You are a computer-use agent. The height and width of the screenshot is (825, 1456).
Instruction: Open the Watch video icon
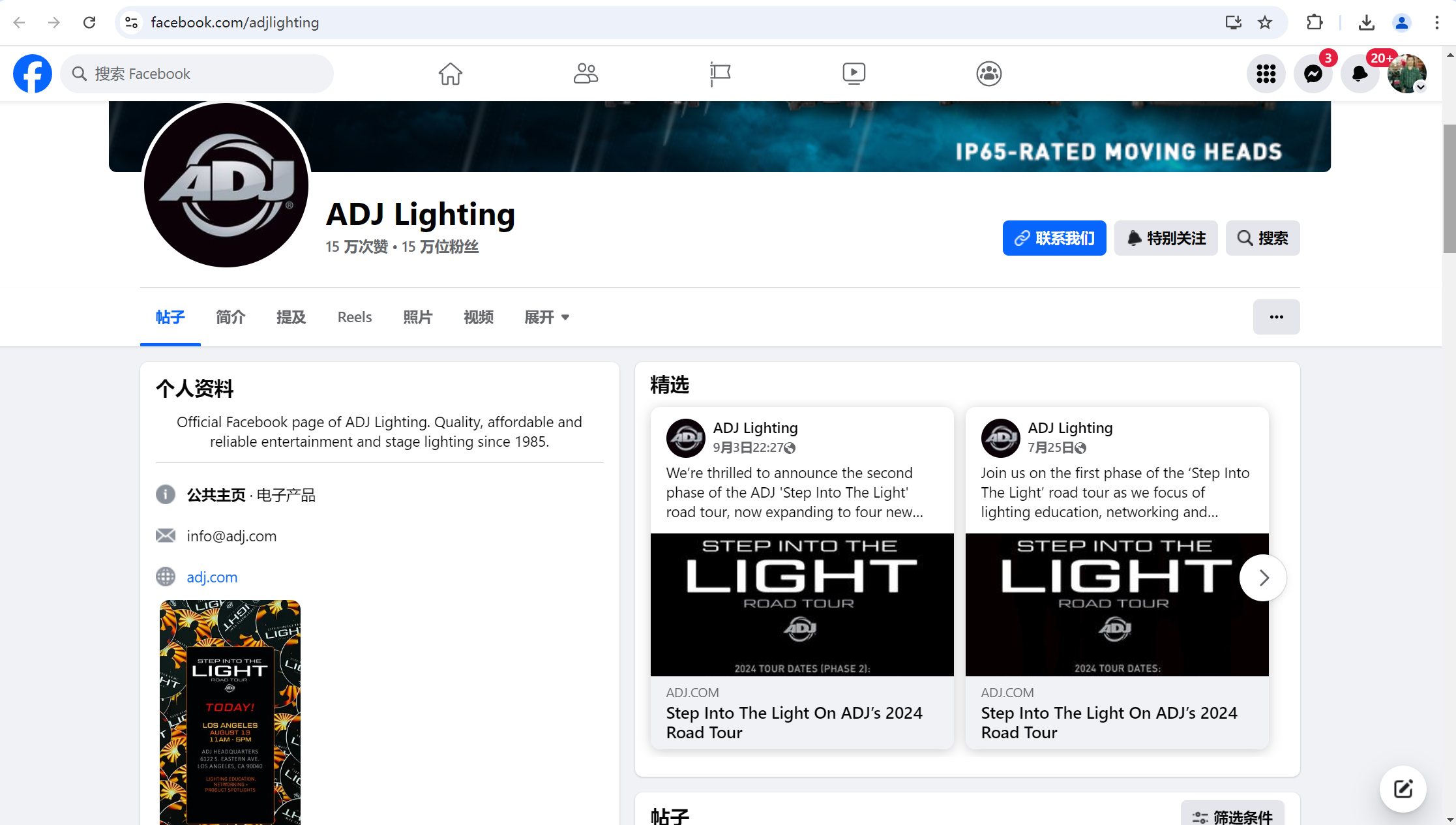click(x=854, y=74)
